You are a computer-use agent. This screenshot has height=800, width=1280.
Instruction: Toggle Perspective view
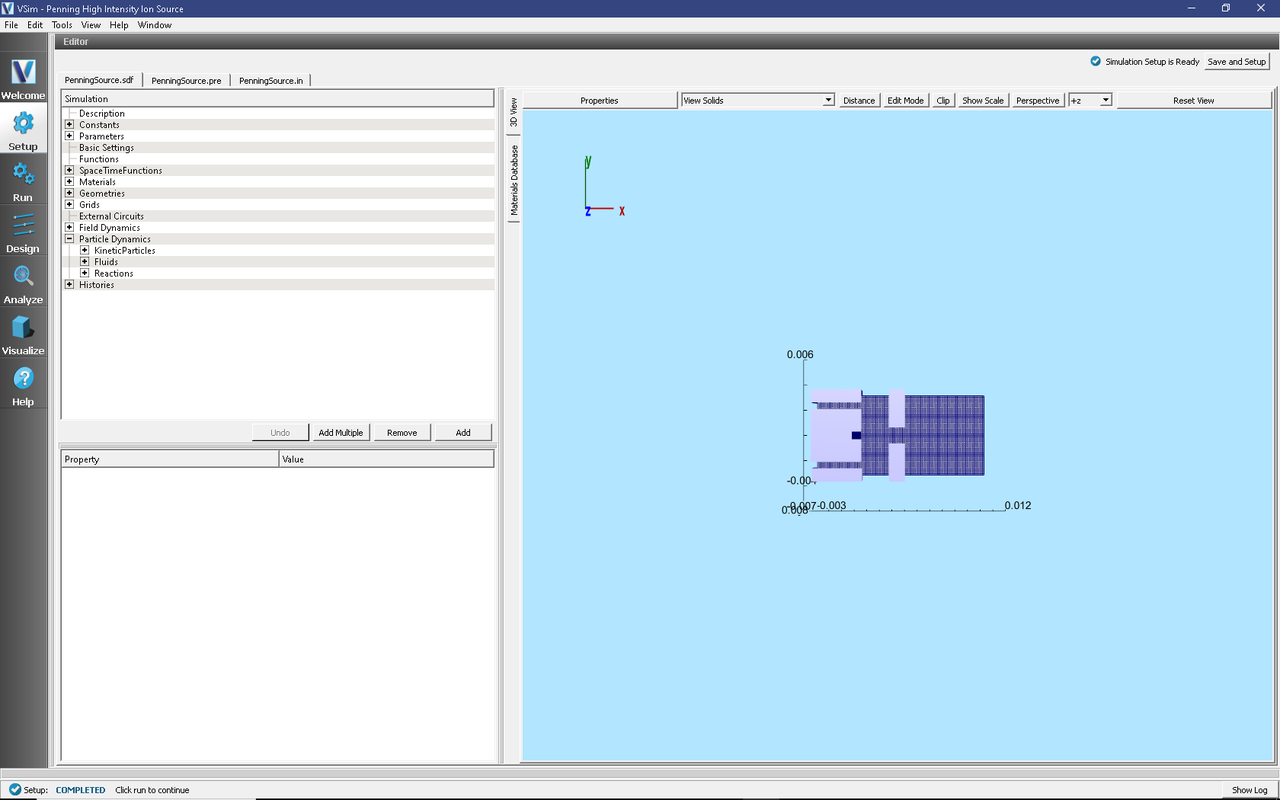[x=1038, y=100]
